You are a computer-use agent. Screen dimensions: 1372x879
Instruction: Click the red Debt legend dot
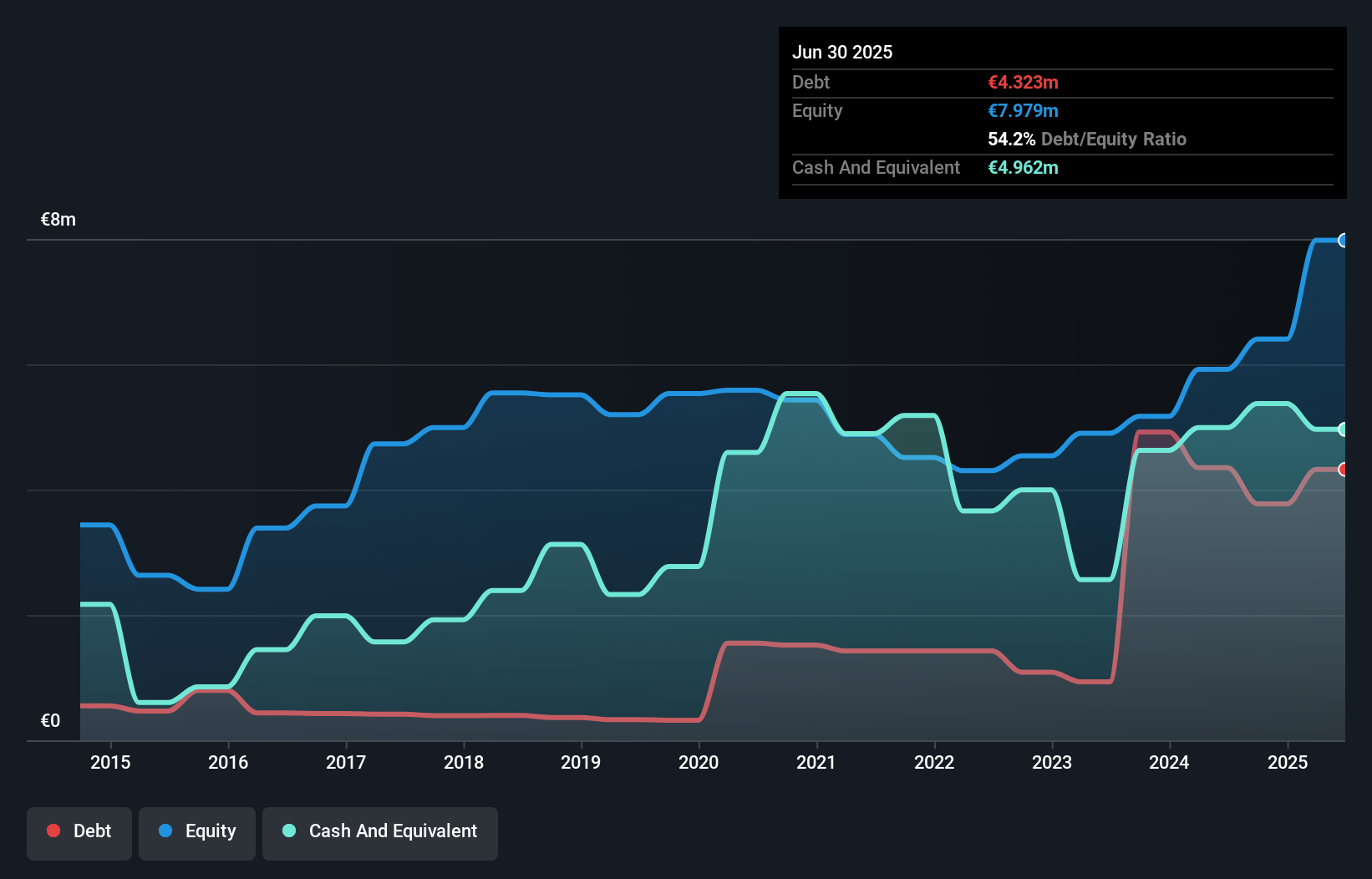point(53,831)
